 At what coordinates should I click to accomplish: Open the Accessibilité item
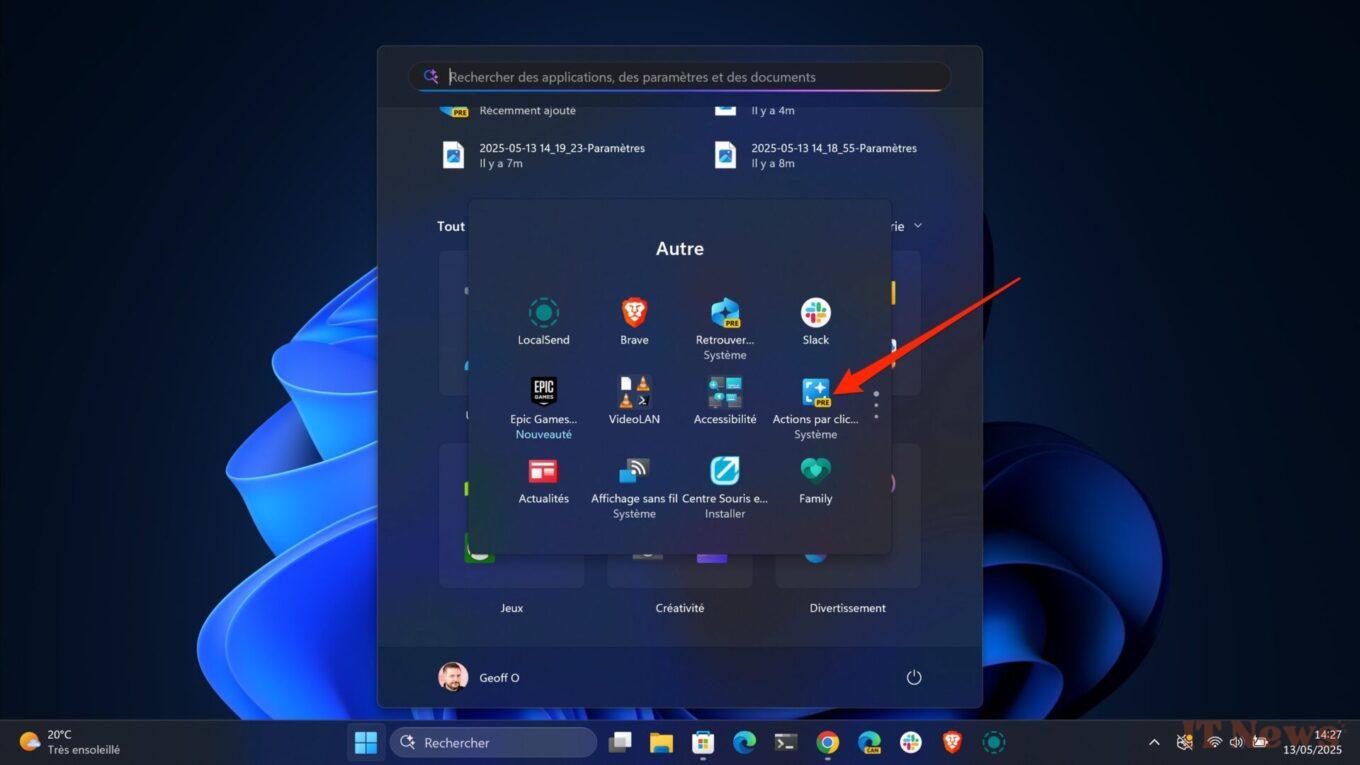[725, 400]
